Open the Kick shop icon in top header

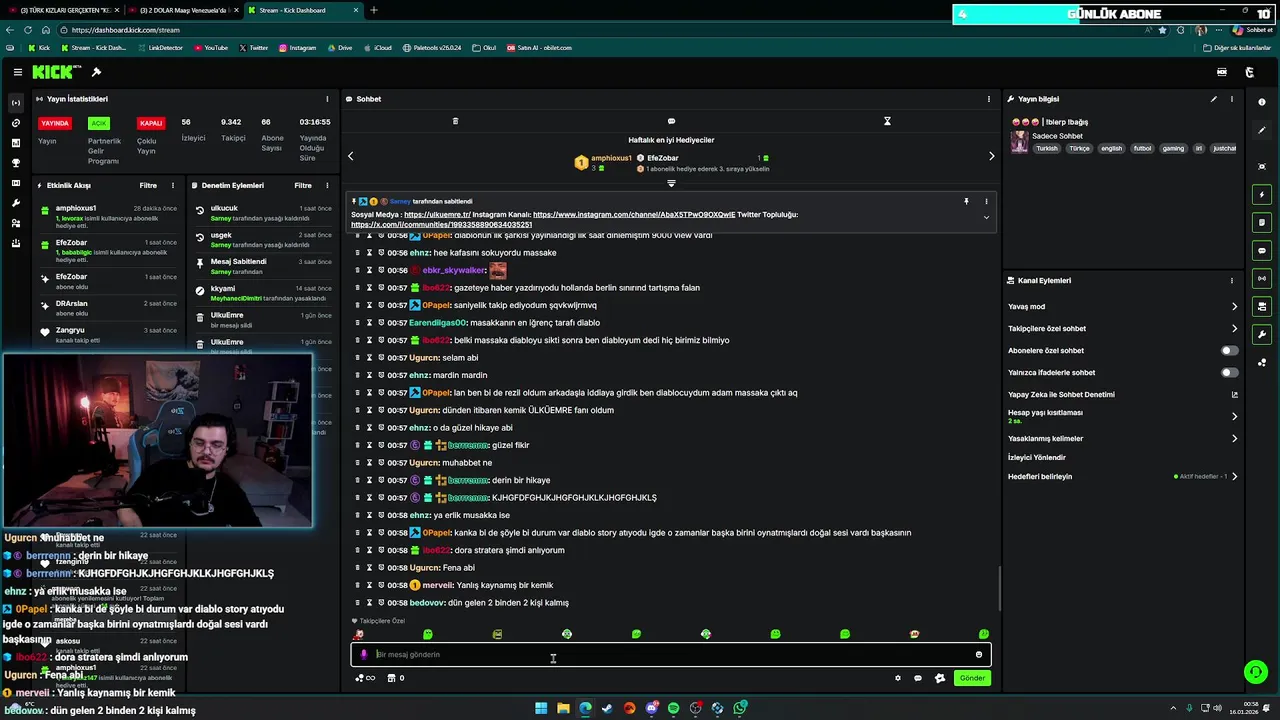pos(1221,72)
